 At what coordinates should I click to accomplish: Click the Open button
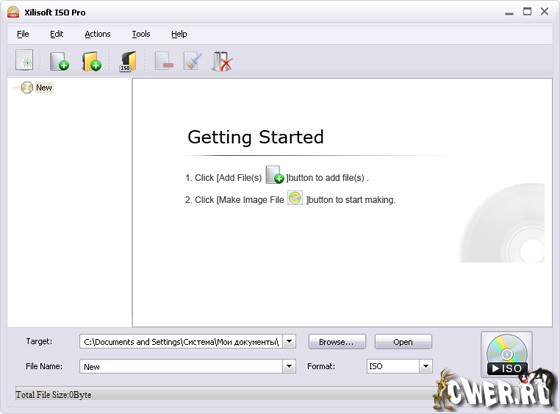403,342
